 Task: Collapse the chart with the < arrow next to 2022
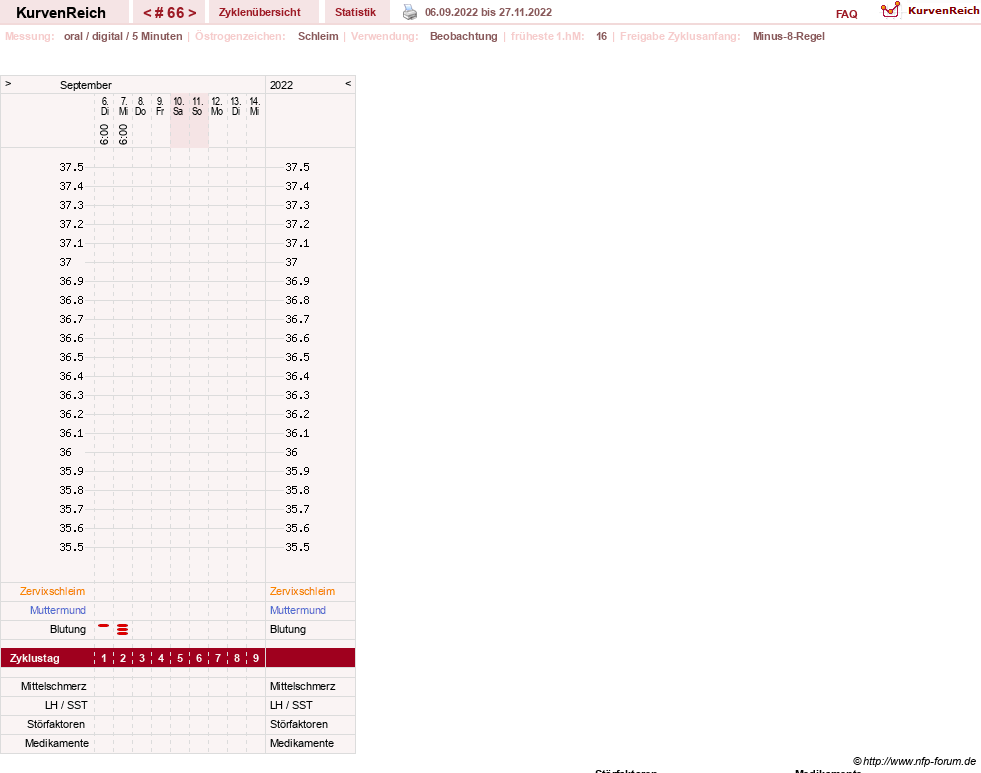click(x=348, y=83)
